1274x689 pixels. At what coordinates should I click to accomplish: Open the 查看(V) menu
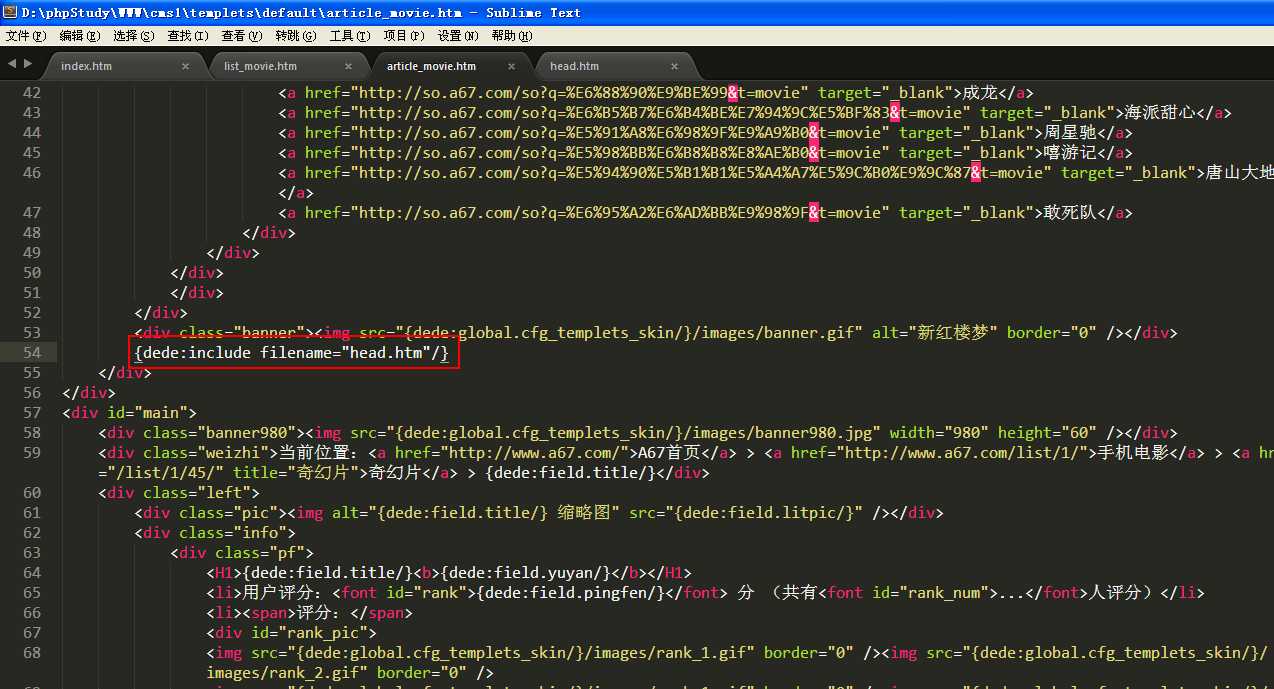(242, 36)
